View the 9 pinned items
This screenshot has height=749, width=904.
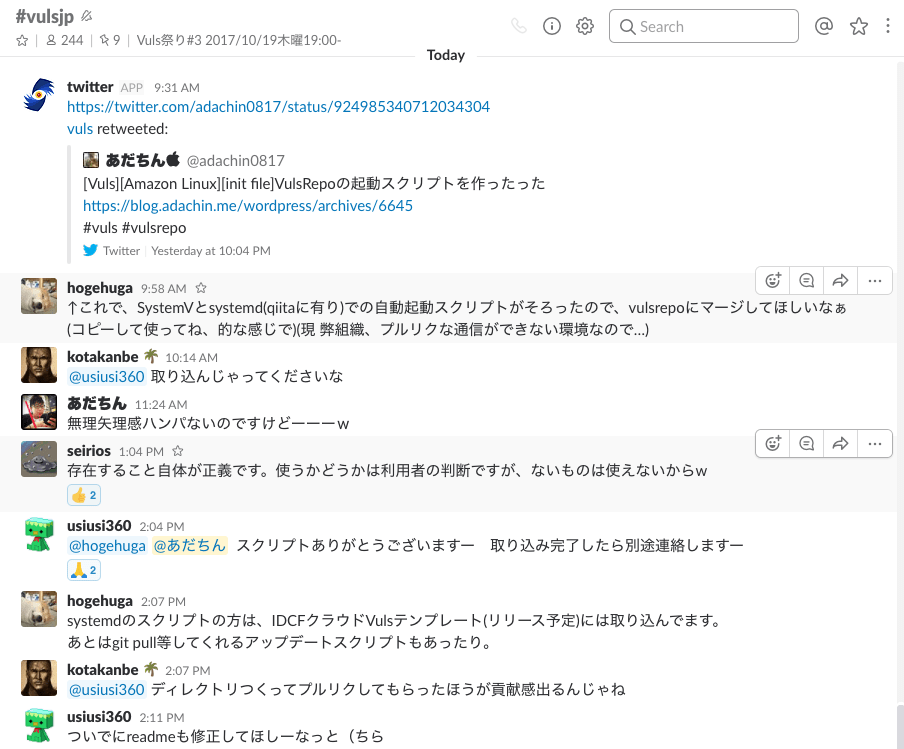tap(111, 40)
